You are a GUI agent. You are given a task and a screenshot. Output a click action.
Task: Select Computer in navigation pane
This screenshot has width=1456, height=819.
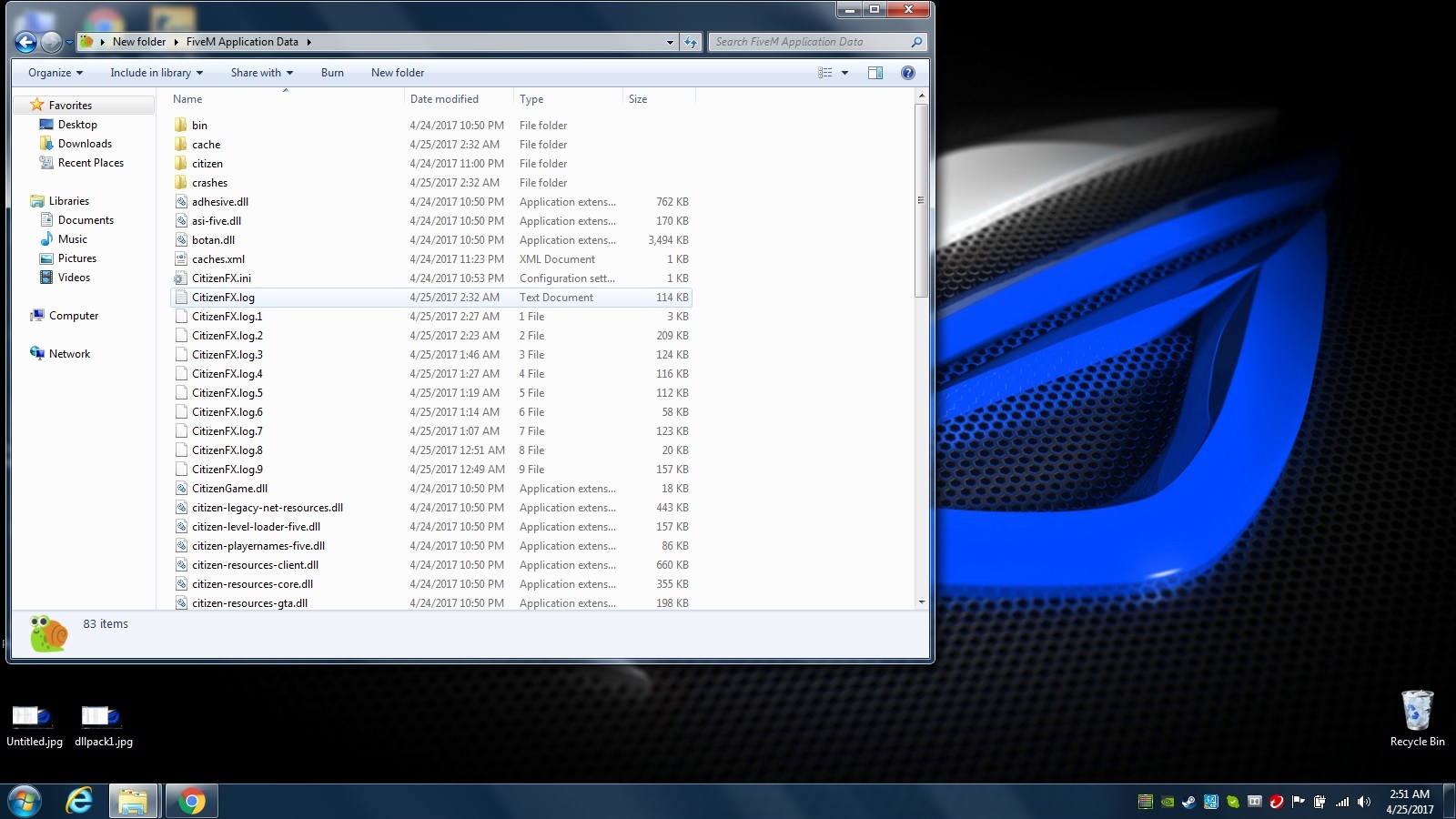pos(74,316)
